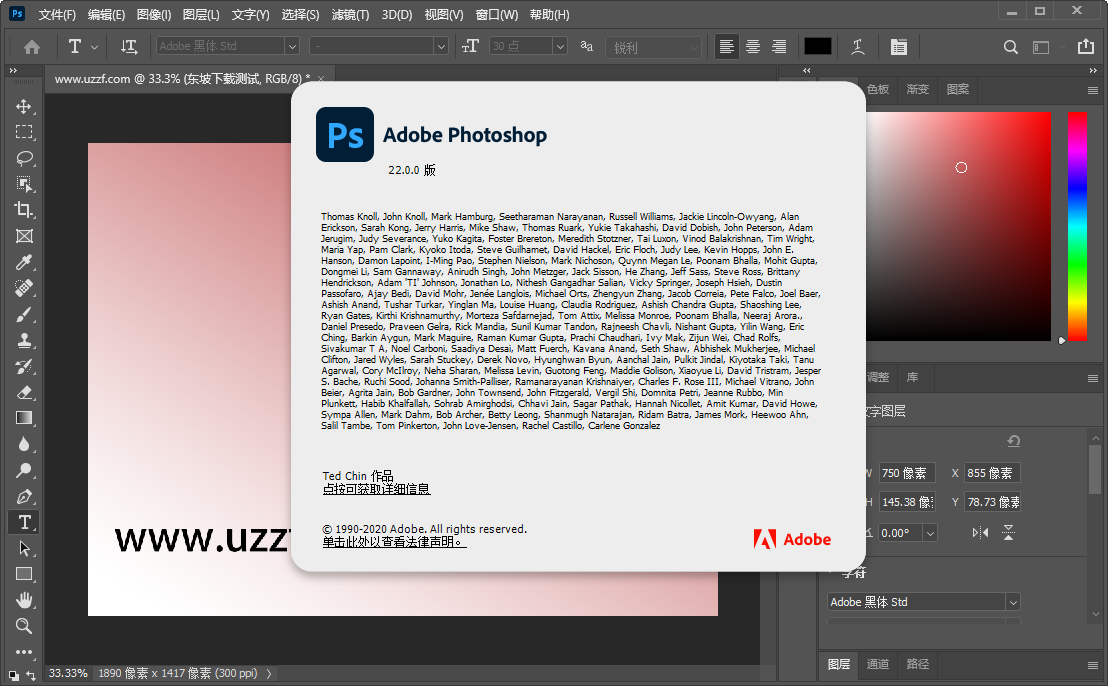Viewport: 1108px width, 686px height.
Task: Switch to the 渐变 tab
Action: click(917, 89)
